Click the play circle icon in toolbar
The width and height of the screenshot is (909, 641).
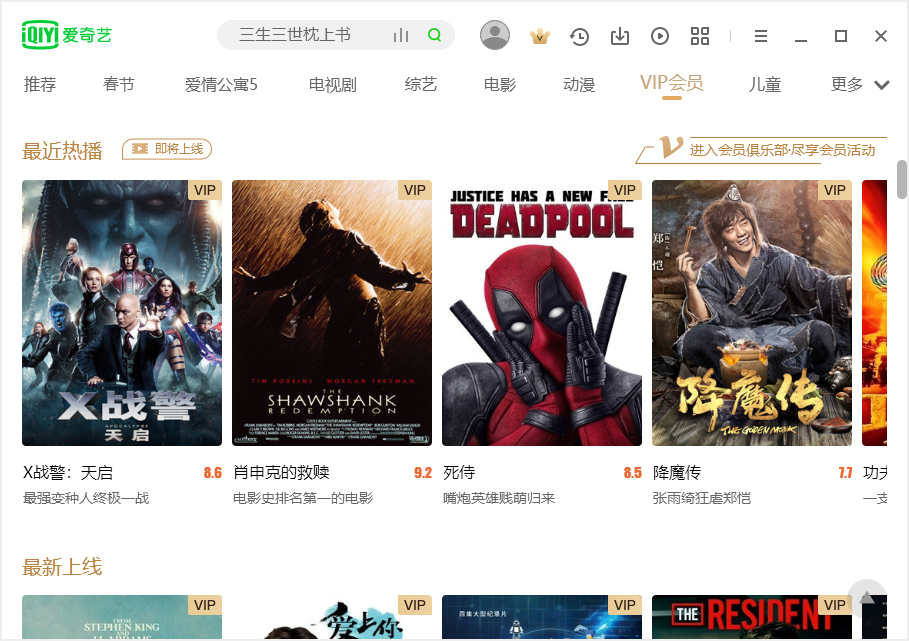click(x=660, y=36)
